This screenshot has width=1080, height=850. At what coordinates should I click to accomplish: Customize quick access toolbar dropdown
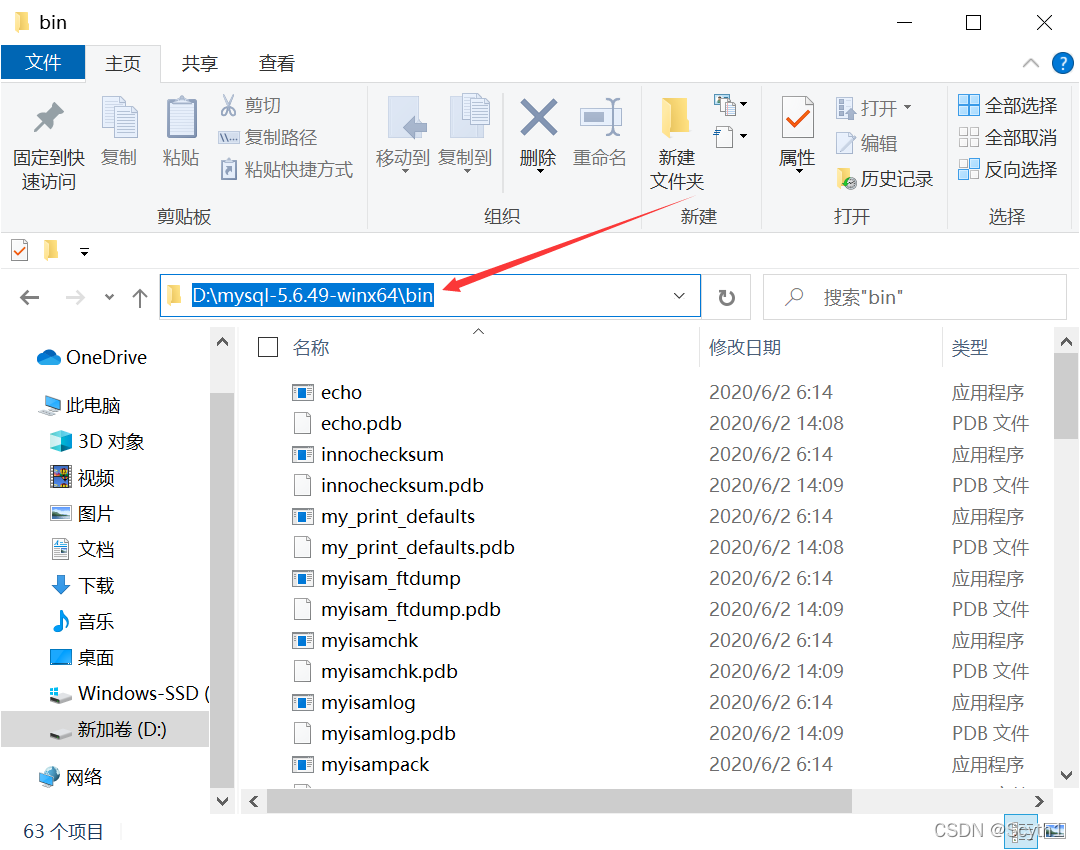(x=84, y=252)
